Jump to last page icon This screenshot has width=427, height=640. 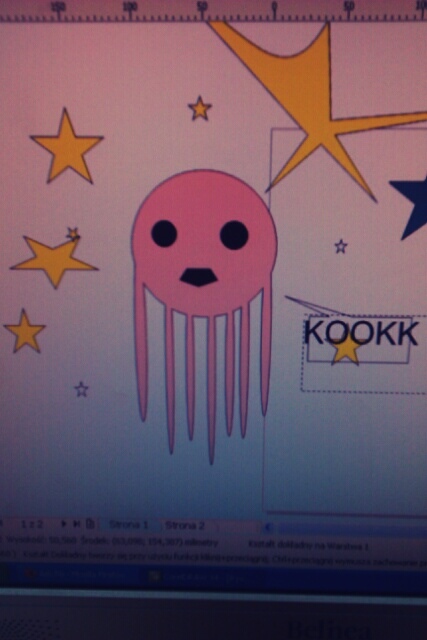(76, 524)
